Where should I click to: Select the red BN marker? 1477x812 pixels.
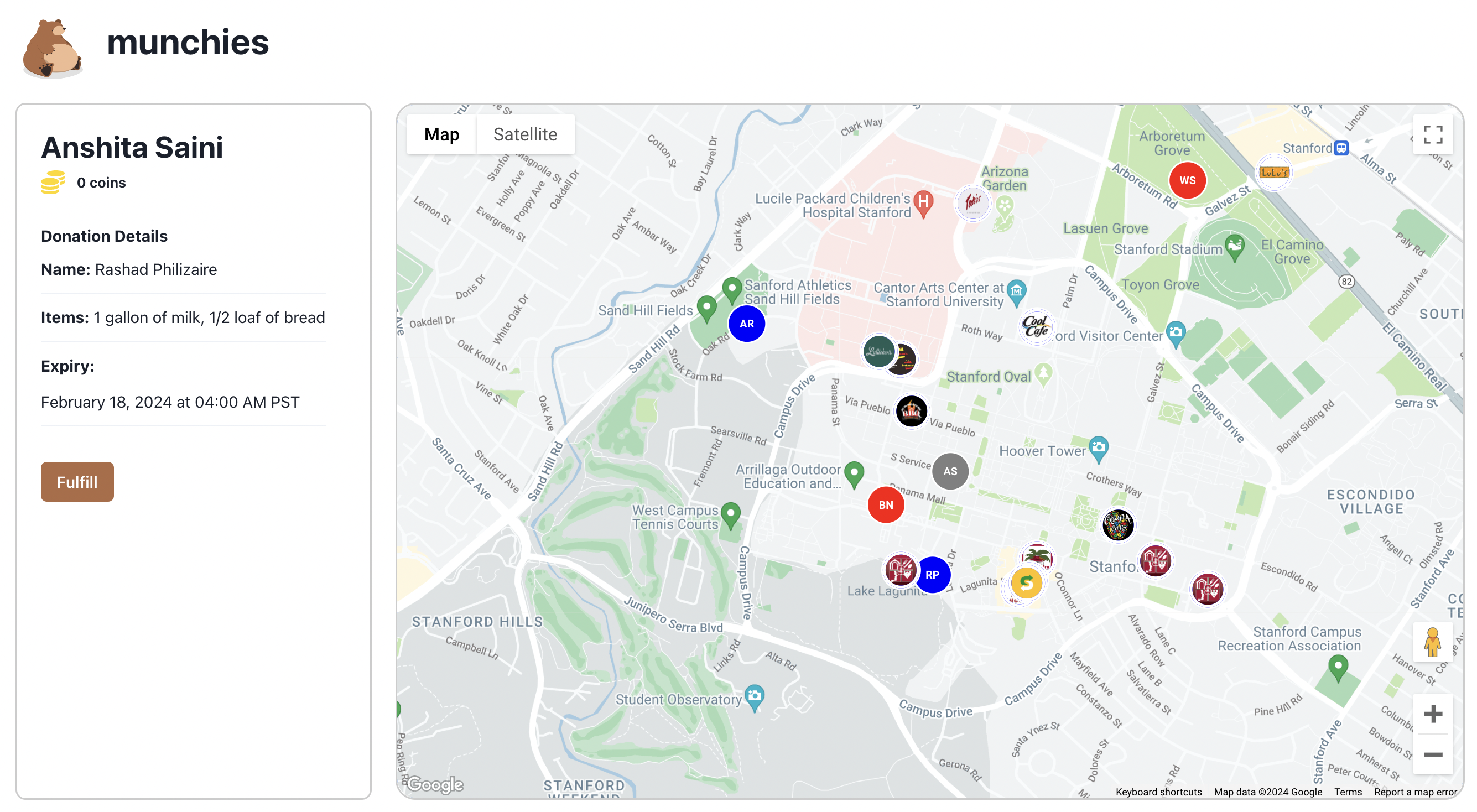pyautogui.click(x=885, y=504)
